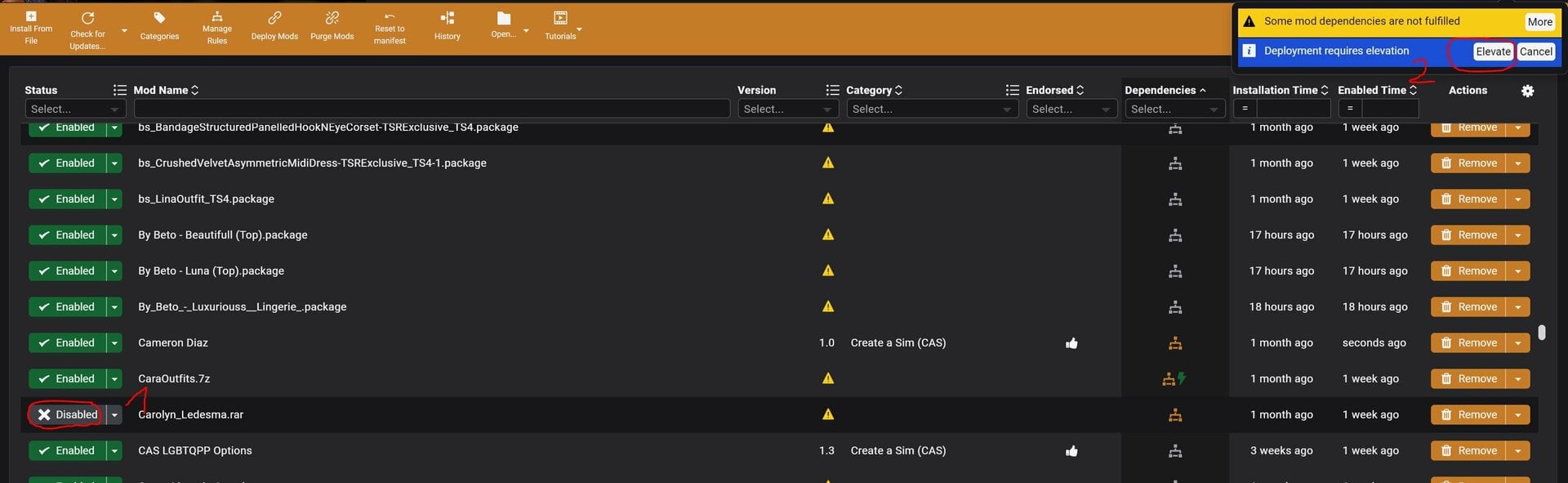Viewport: 1568px width, 483px height.
Task: Toggle Enabled status of By Beto - Luna (Top)
Action: (x=67, y=271)
